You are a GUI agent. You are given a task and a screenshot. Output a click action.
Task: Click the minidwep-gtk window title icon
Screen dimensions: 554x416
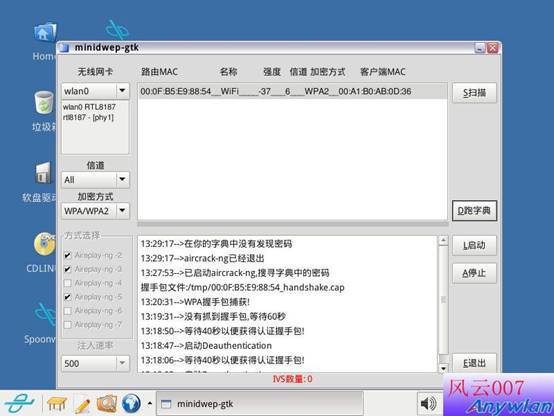tap(64, 48)
